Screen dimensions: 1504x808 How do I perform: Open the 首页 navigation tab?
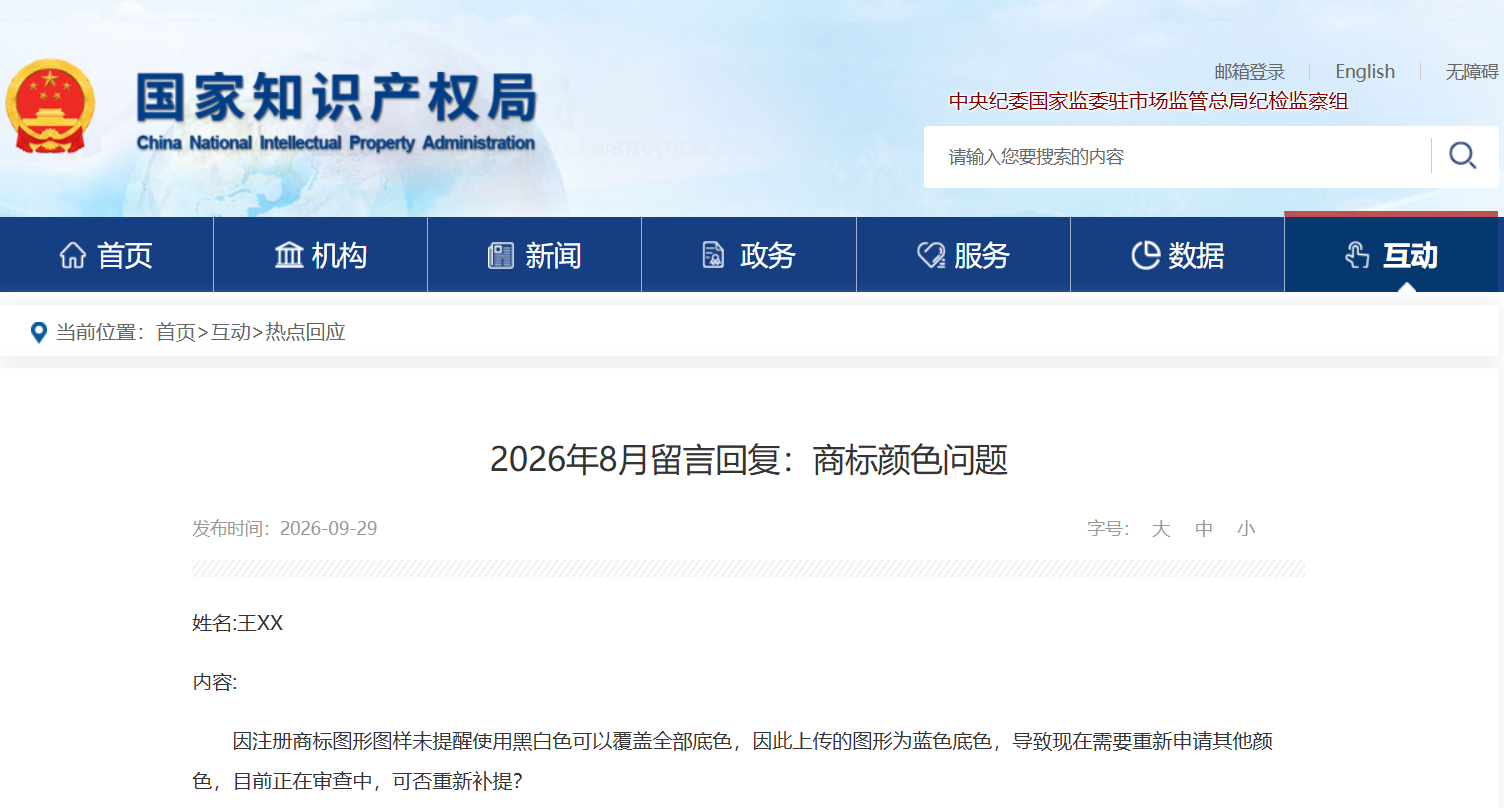pyautogui.click(x=107, y=255)
